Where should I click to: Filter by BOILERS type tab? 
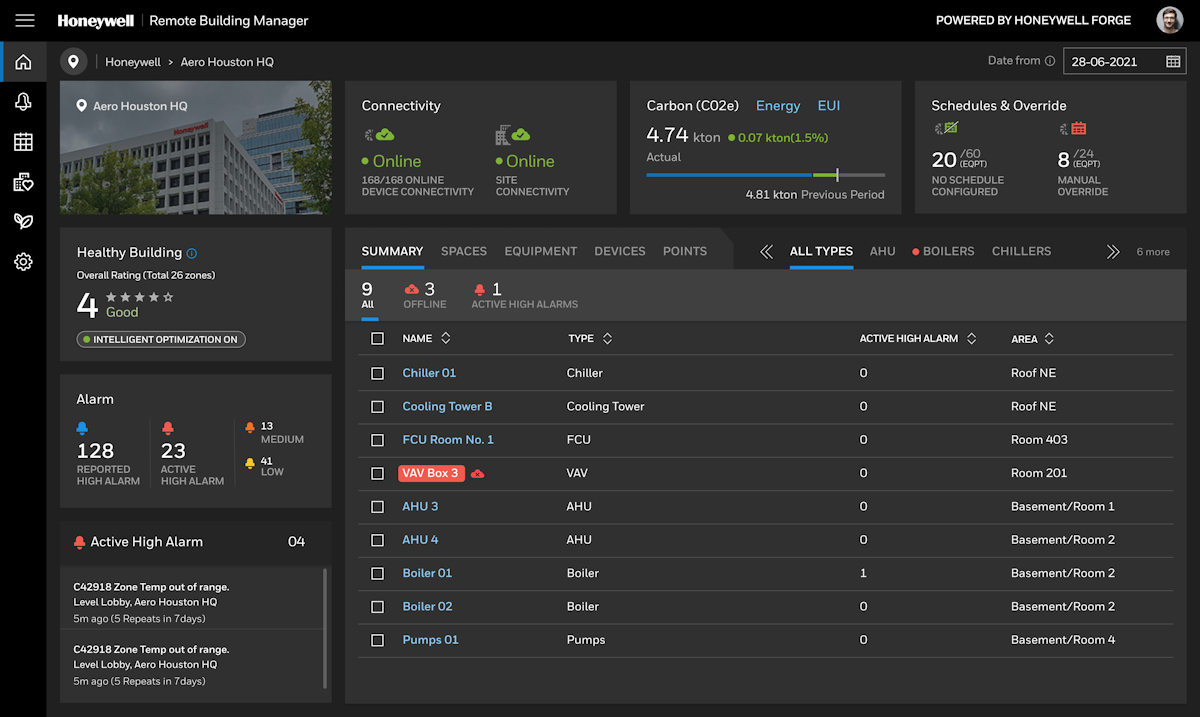[943, 251]
